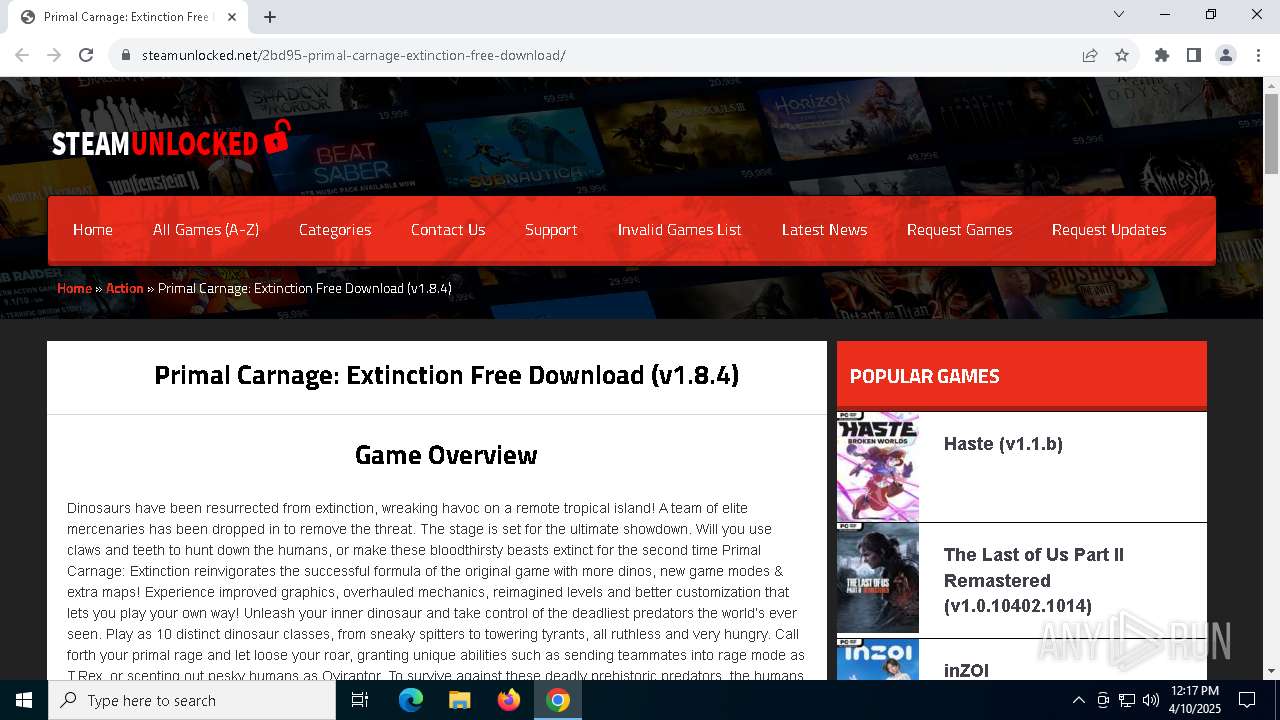This screenshot has width=1280, height=720.
Task: Click the scrollbar down arrow
Action: [x=1271, y=671]
